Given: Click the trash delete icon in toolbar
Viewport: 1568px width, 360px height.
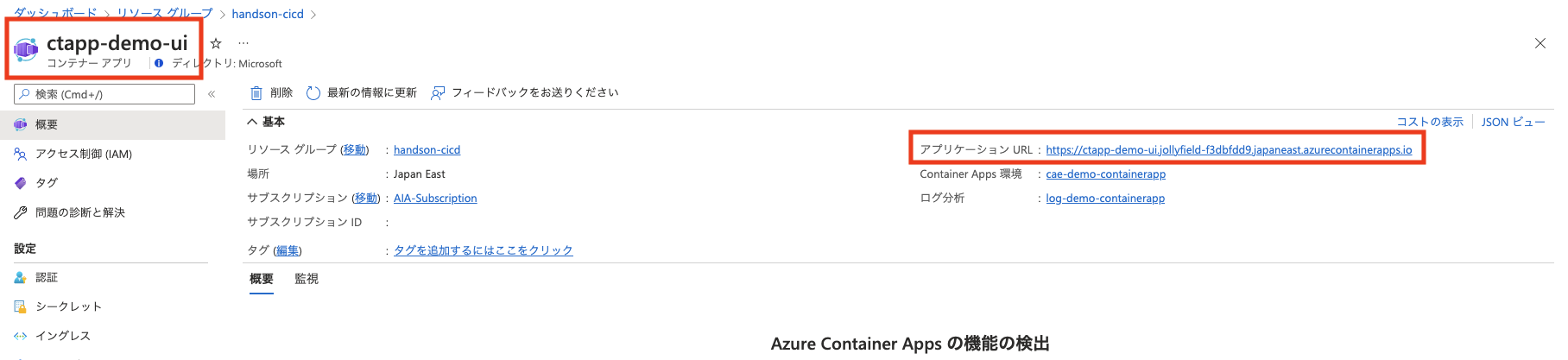Looking at the screenshot, I should pos(256,93).
